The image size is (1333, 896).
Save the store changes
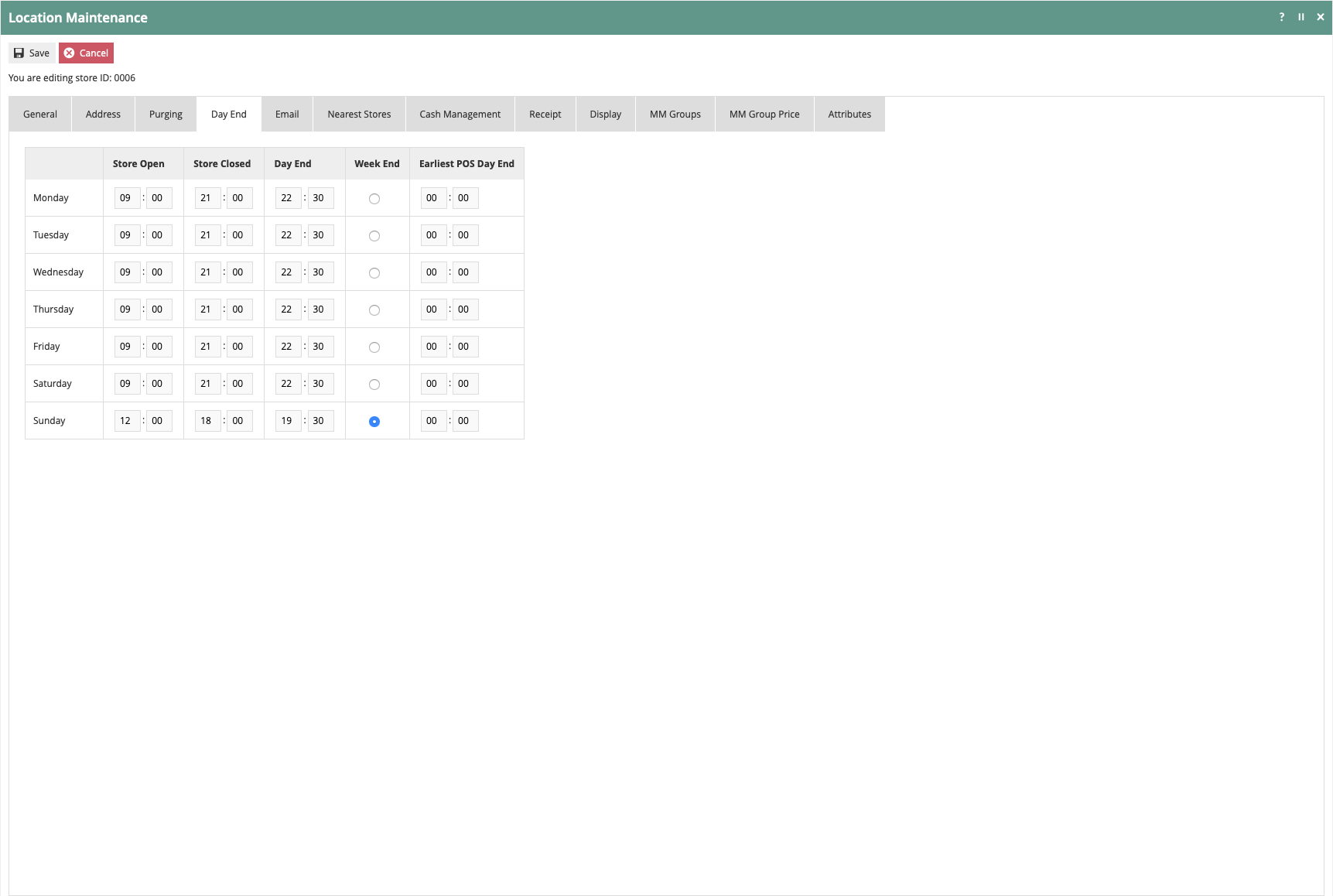(x=32, y=53)
